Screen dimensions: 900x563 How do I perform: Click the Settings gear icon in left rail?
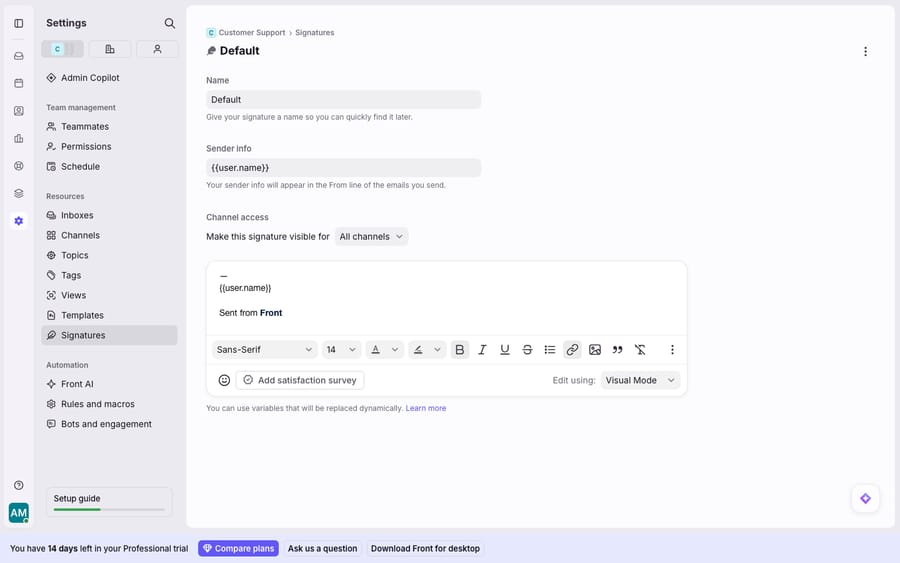click(18, 221)
